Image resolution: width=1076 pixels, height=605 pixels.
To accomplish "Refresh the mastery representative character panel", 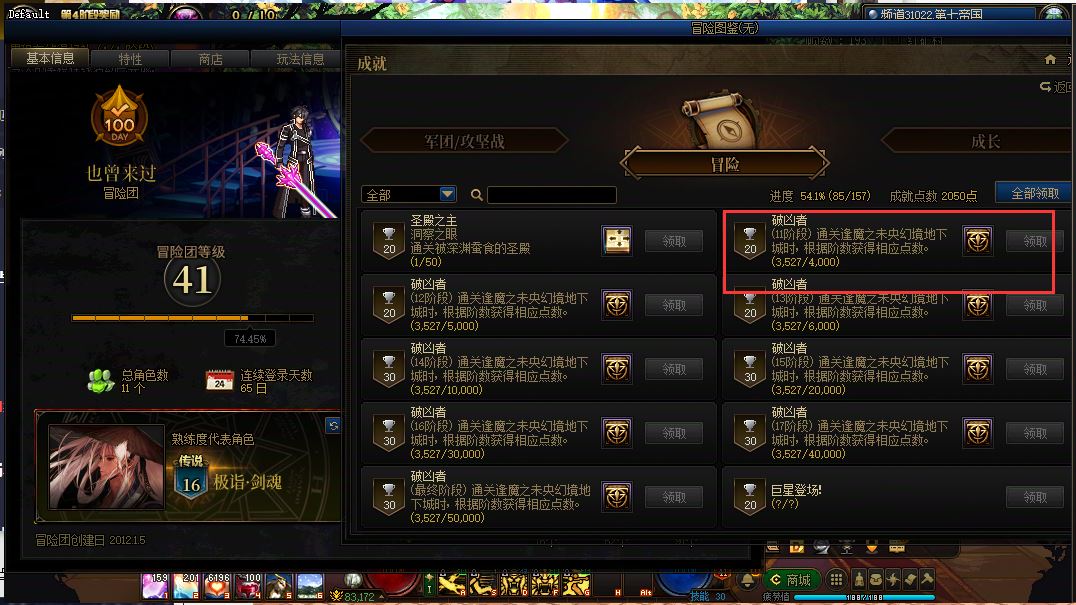I will pyautogui.click(x=334, y=425).
